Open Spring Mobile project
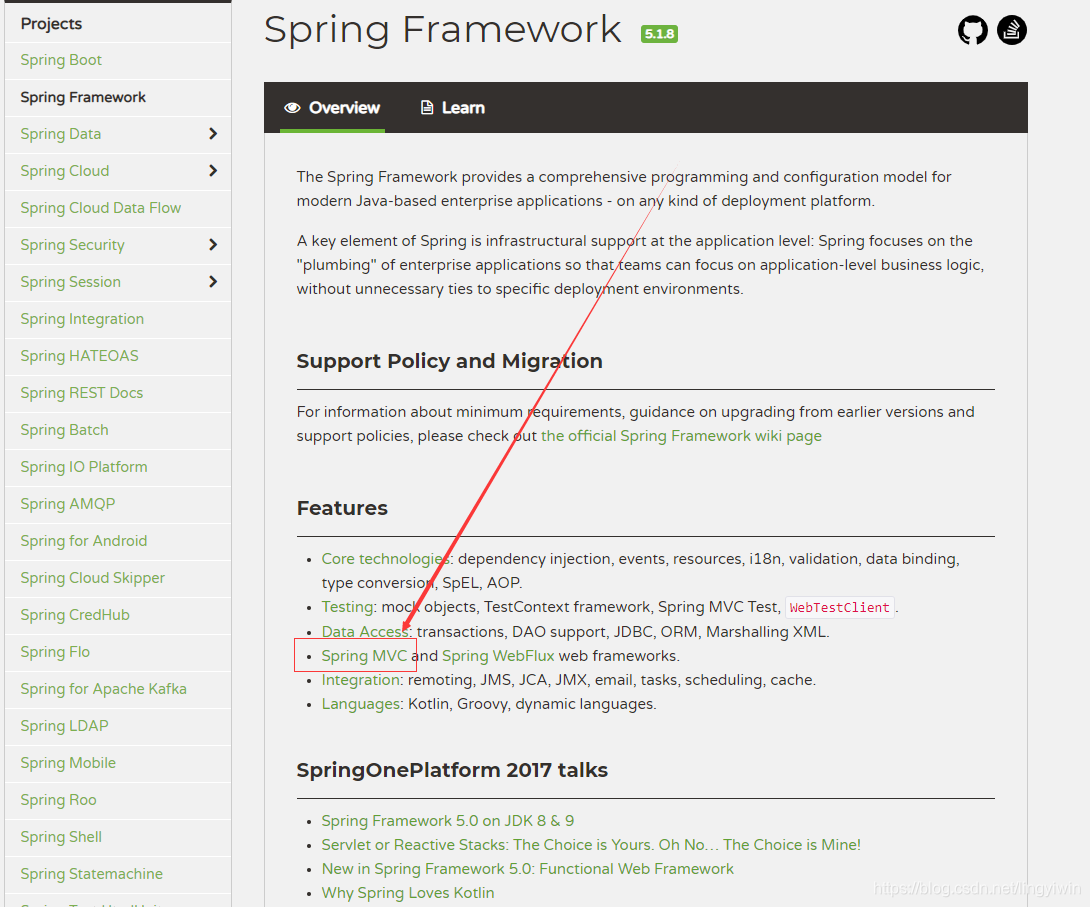The height and width of the screenshot is (907, 1090). (67, 763)
